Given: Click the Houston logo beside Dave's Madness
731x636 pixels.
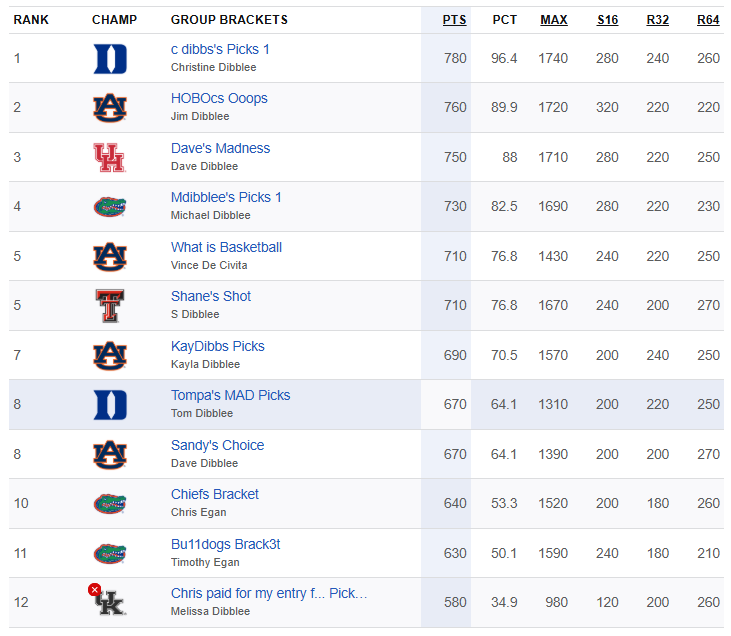Looking at the screenshot, I should [110, 158].
